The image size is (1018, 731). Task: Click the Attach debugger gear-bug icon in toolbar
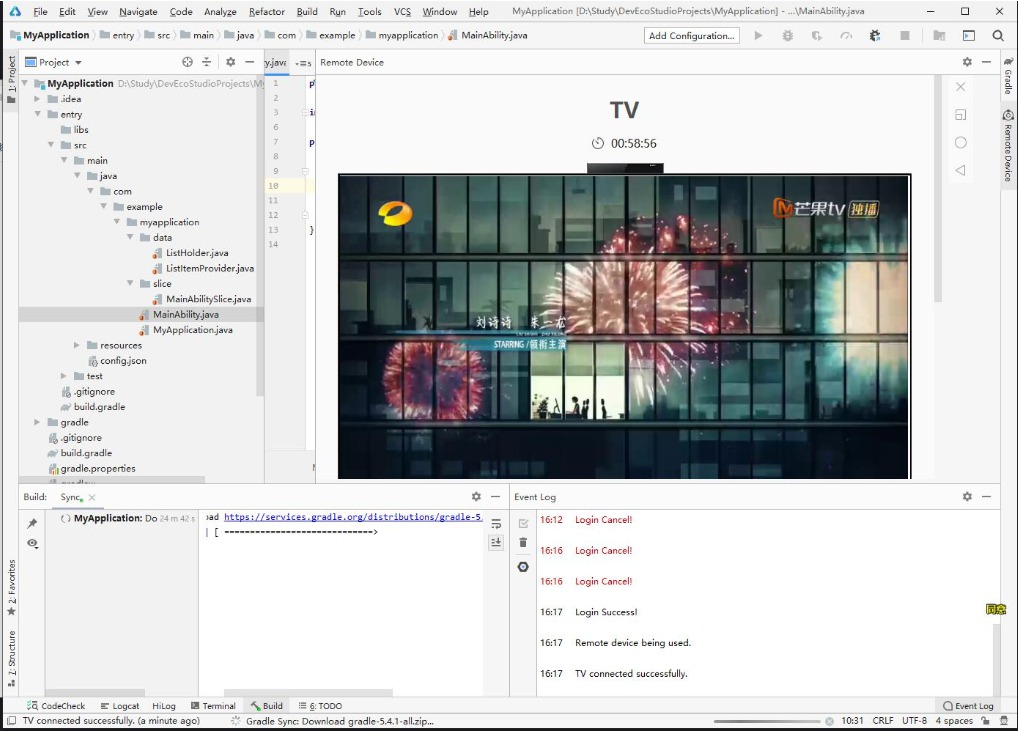point(875,36)
